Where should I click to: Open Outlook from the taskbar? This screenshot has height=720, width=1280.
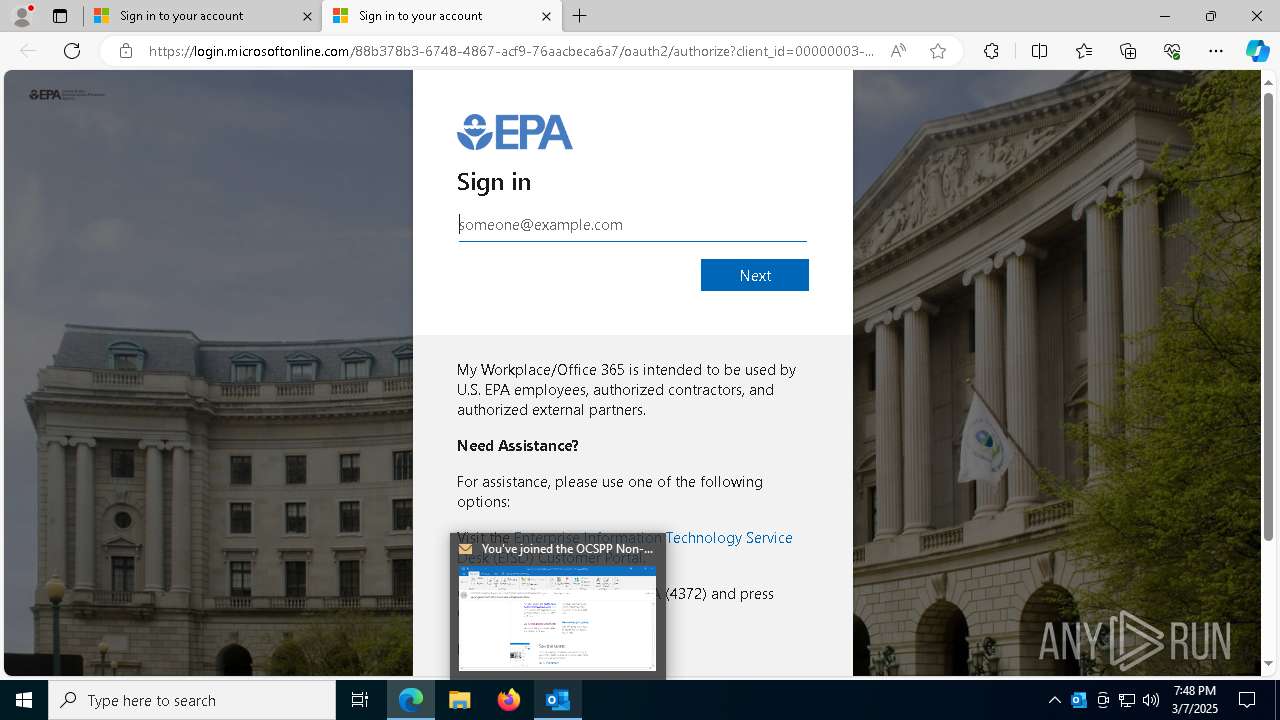[558, 700]
